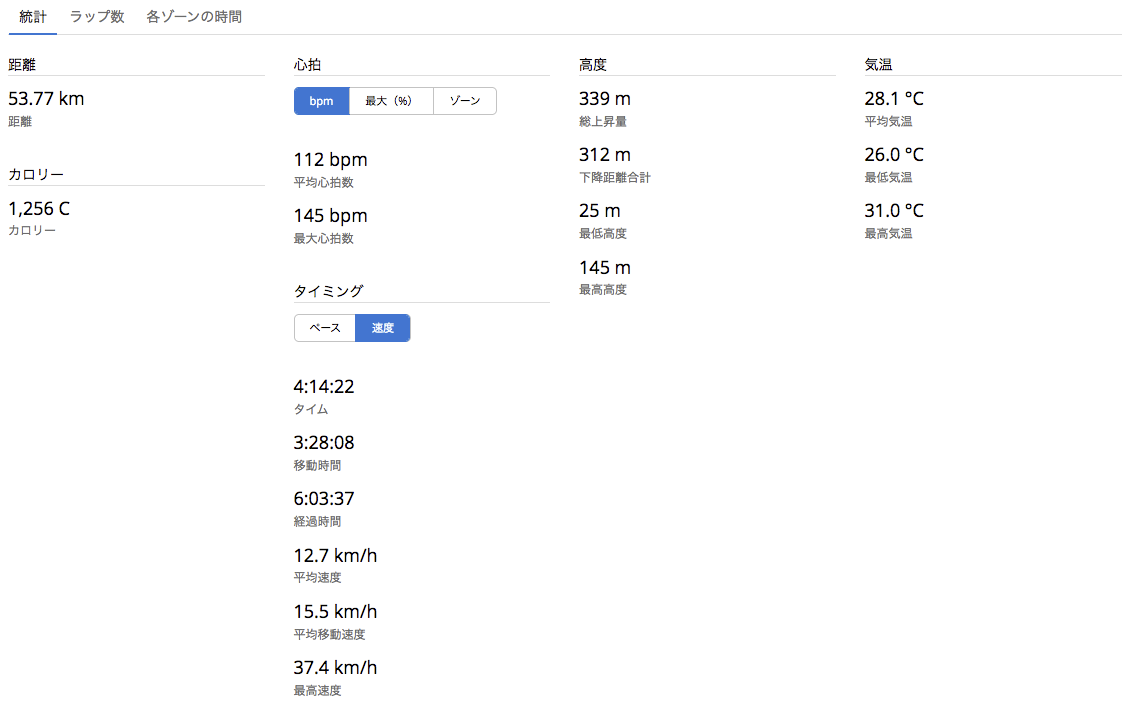This screenshot has height=709, width=1130.
Task: Show heart rate as 最大(%)
Action: click(x=390, y=101)
